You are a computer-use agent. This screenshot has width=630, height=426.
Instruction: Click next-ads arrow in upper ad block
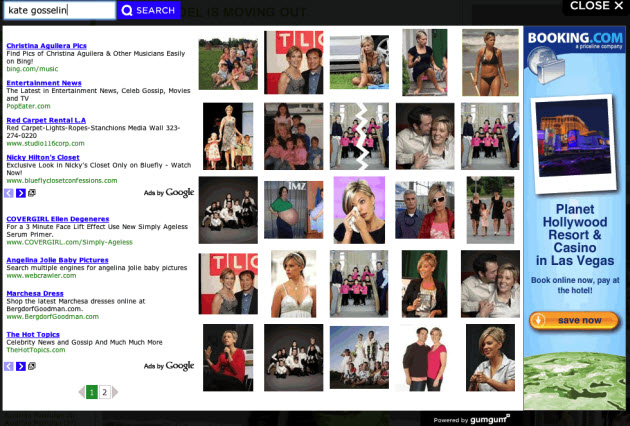[20, 193]
